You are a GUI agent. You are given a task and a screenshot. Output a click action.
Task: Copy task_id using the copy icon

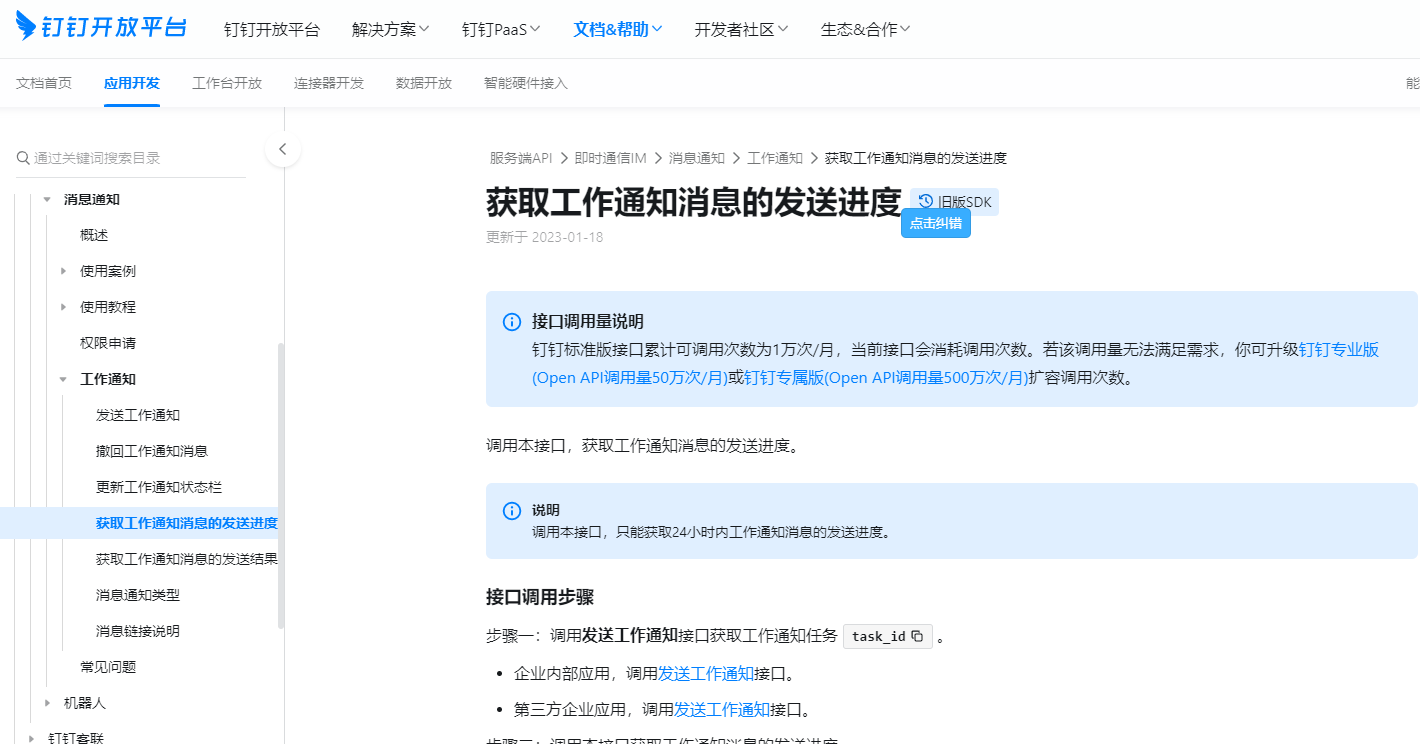(917, 636)
